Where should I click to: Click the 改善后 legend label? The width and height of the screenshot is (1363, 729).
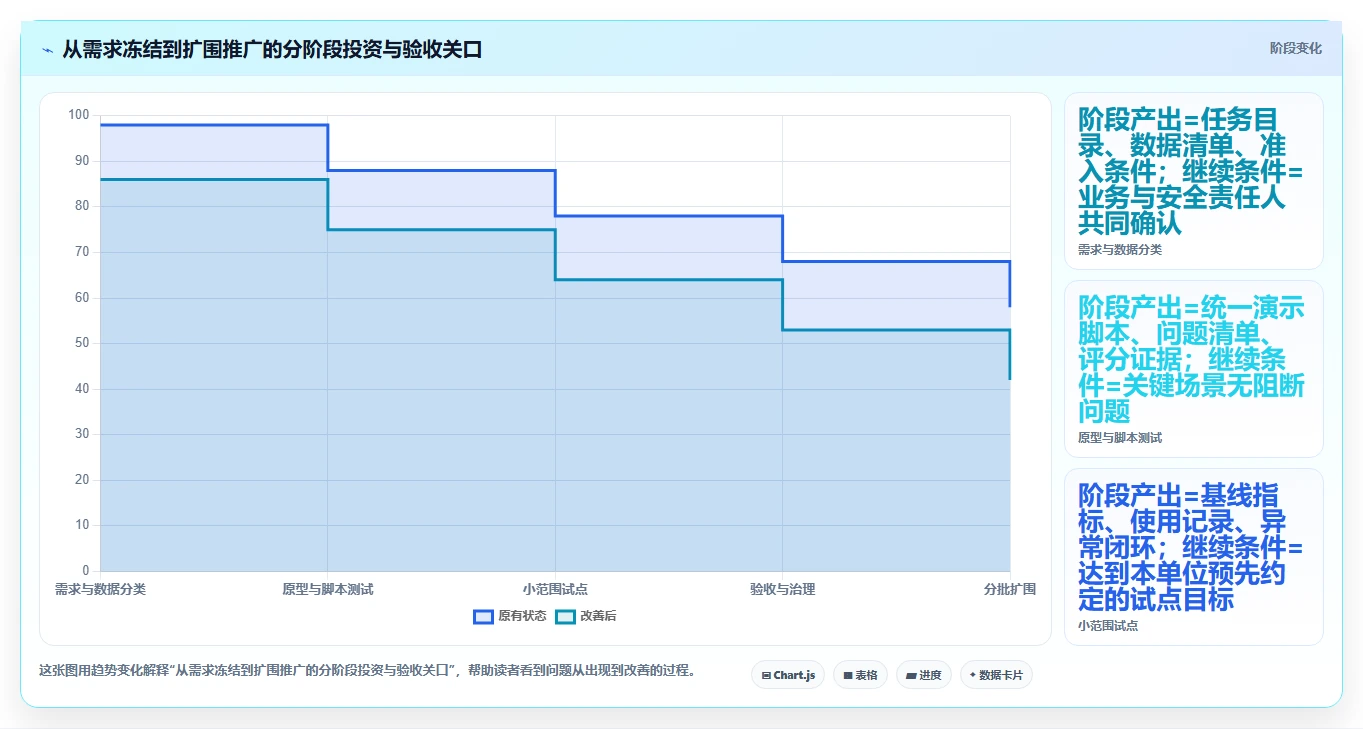coord(598,616)
